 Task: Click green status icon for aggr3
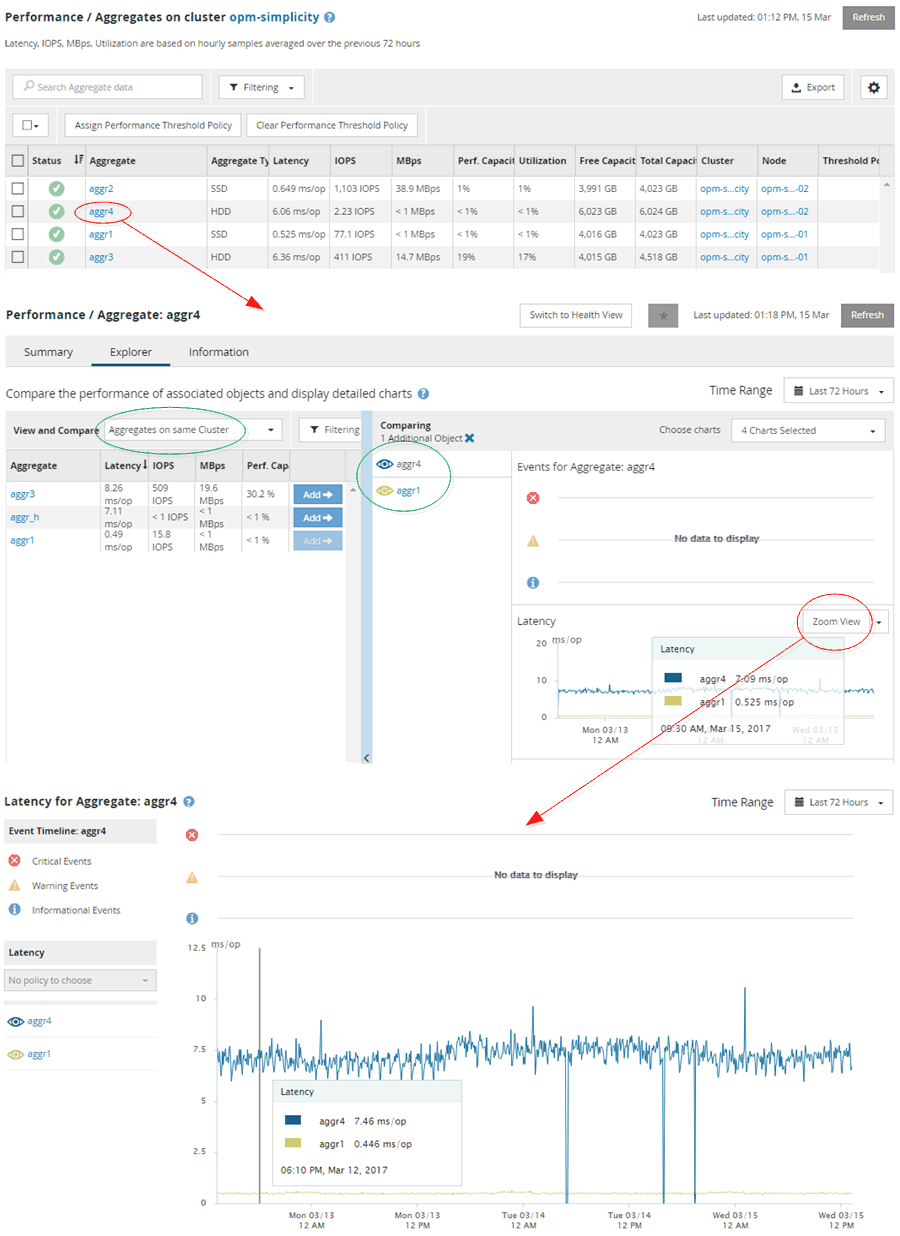tap(57, 257)
